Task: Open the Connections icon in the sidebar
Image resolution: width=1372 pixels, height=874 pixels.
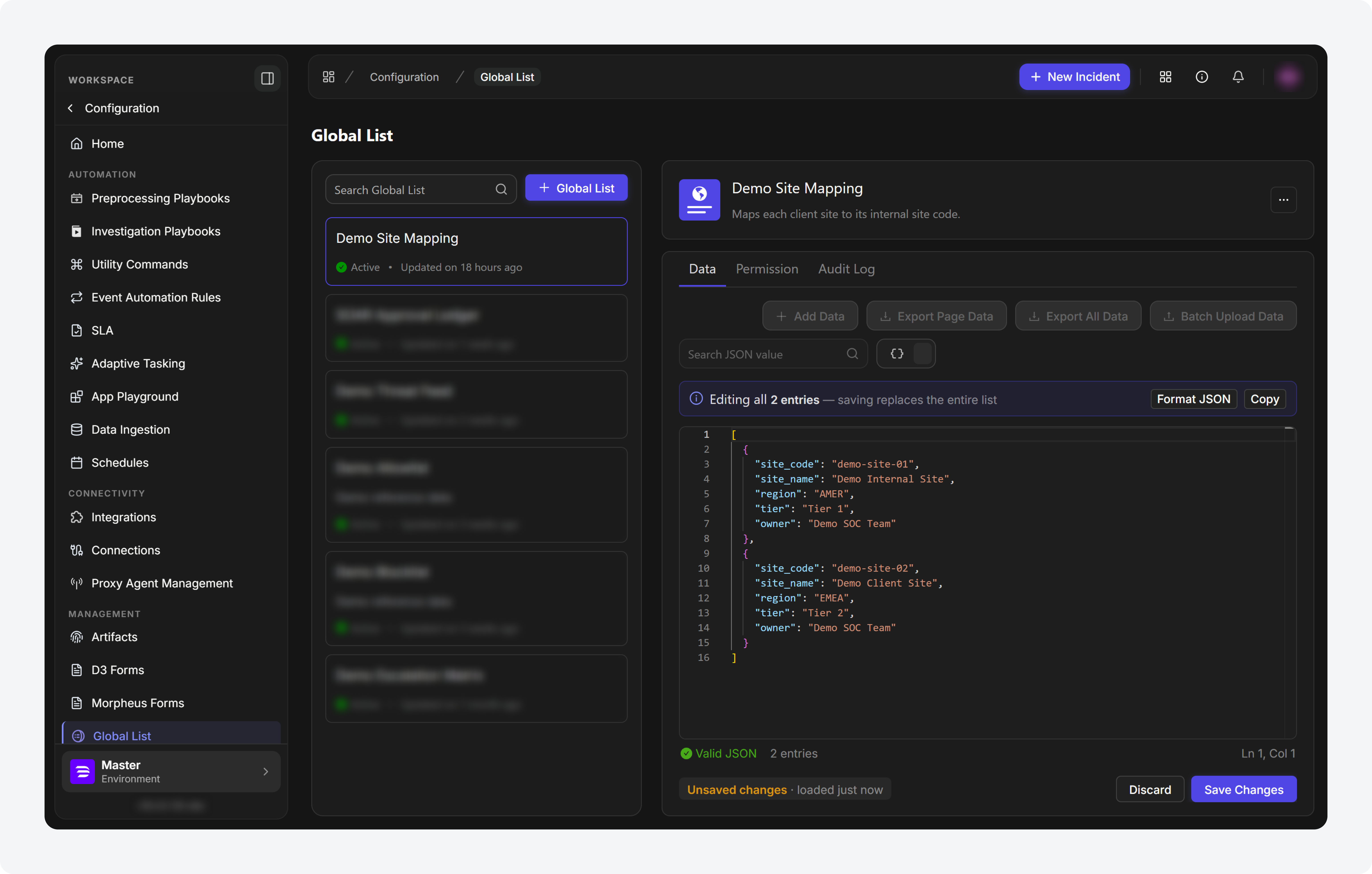Action: pyautogui.click(x=76, y=550)
